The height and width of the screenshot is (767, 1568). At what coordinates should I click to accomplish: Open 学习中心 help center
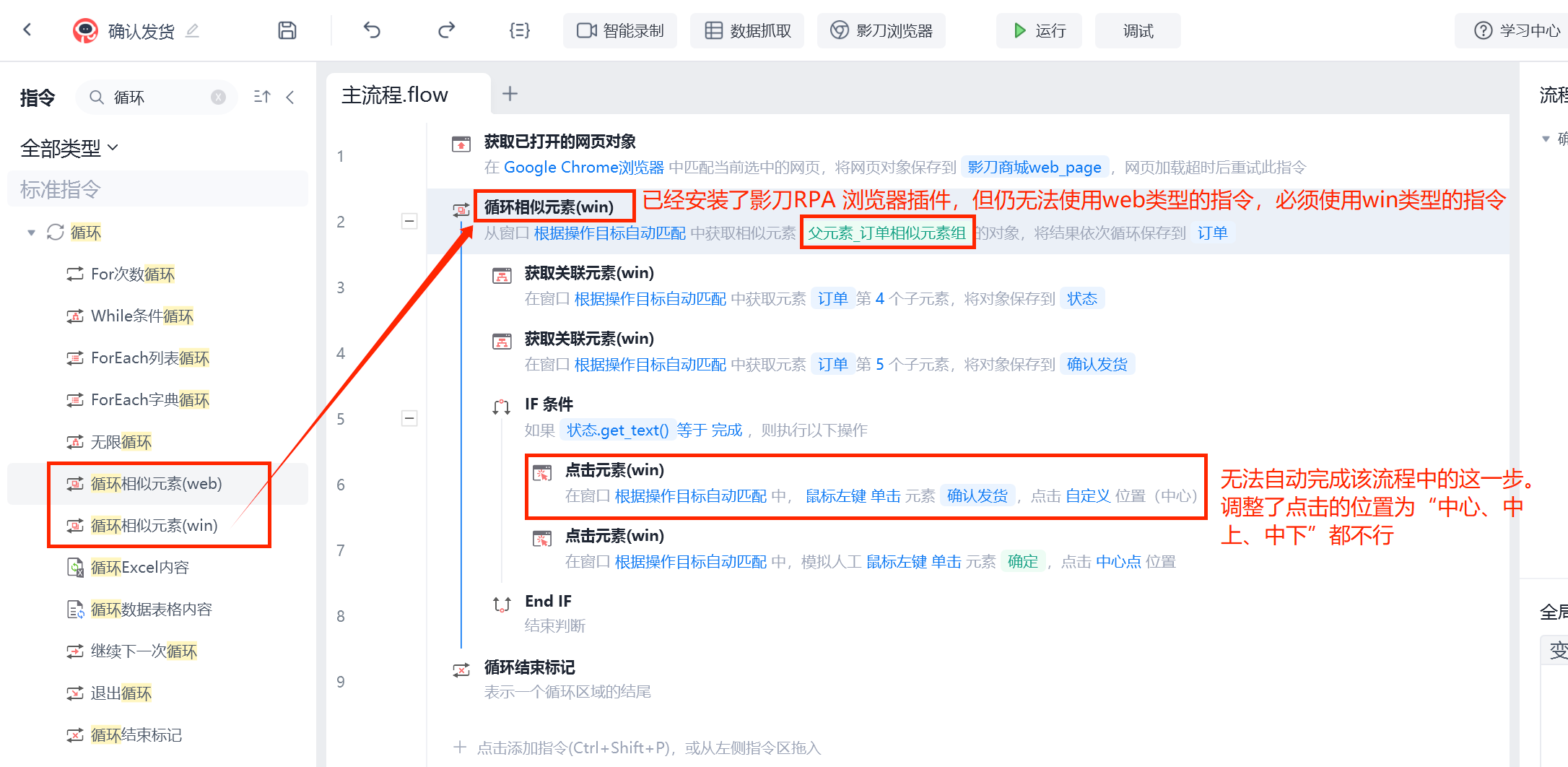coord(1516,30)
